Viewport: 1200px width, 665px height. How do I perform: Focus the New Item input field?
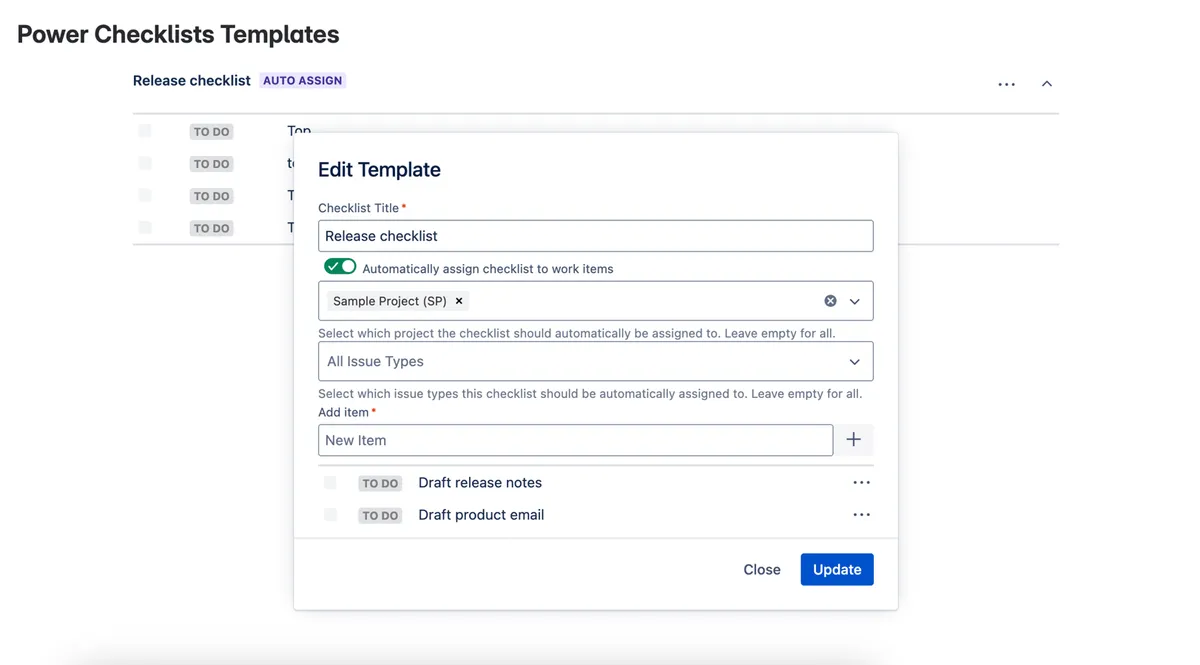tap(575, 440)
